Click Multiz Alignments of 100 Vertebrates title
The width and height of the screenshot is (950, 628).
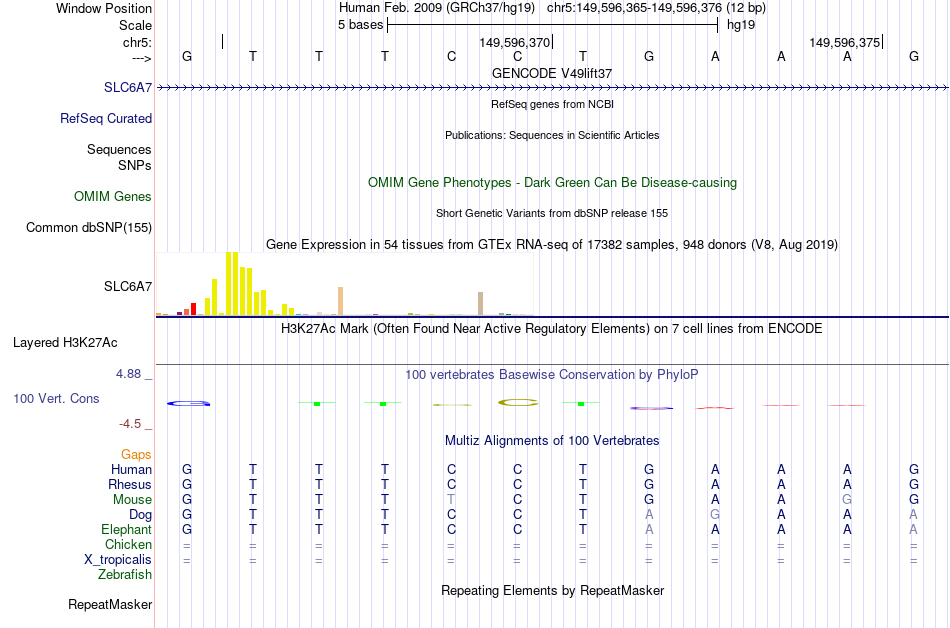pyautogui.click(x=552, y=440)
